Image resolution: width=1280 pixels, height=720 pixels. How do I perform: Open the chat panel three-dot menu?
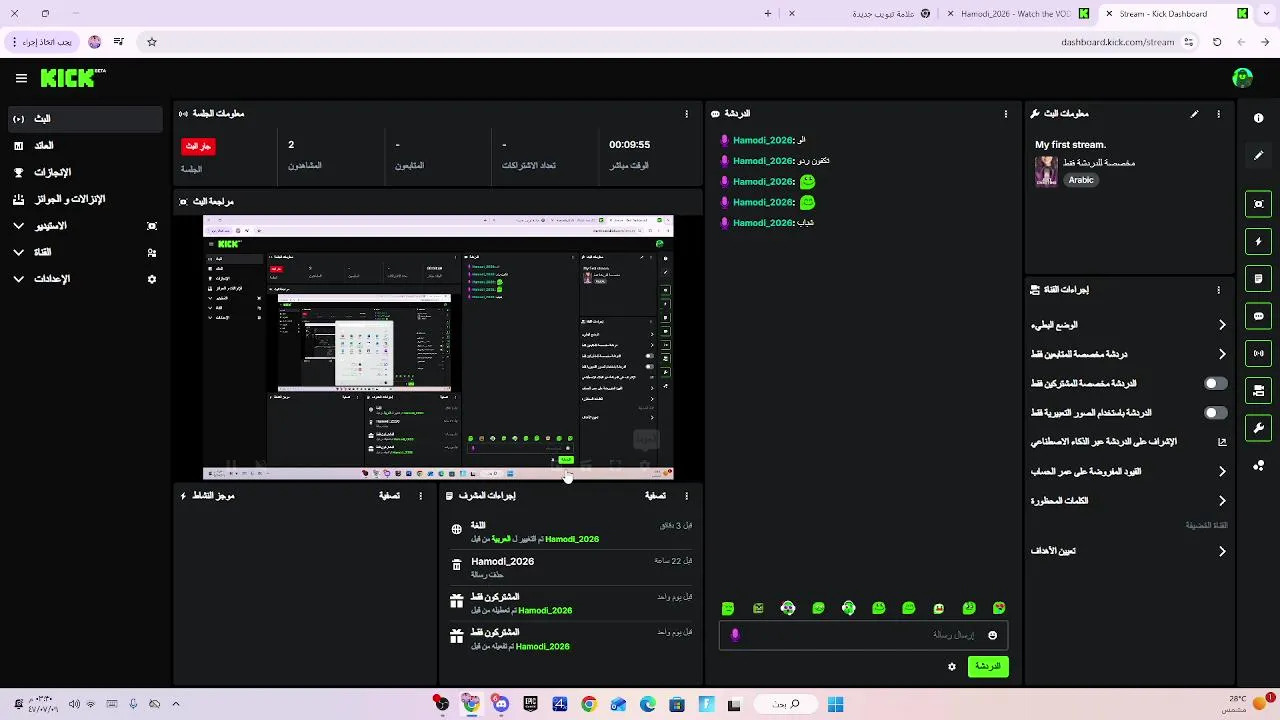(1005, 114)
